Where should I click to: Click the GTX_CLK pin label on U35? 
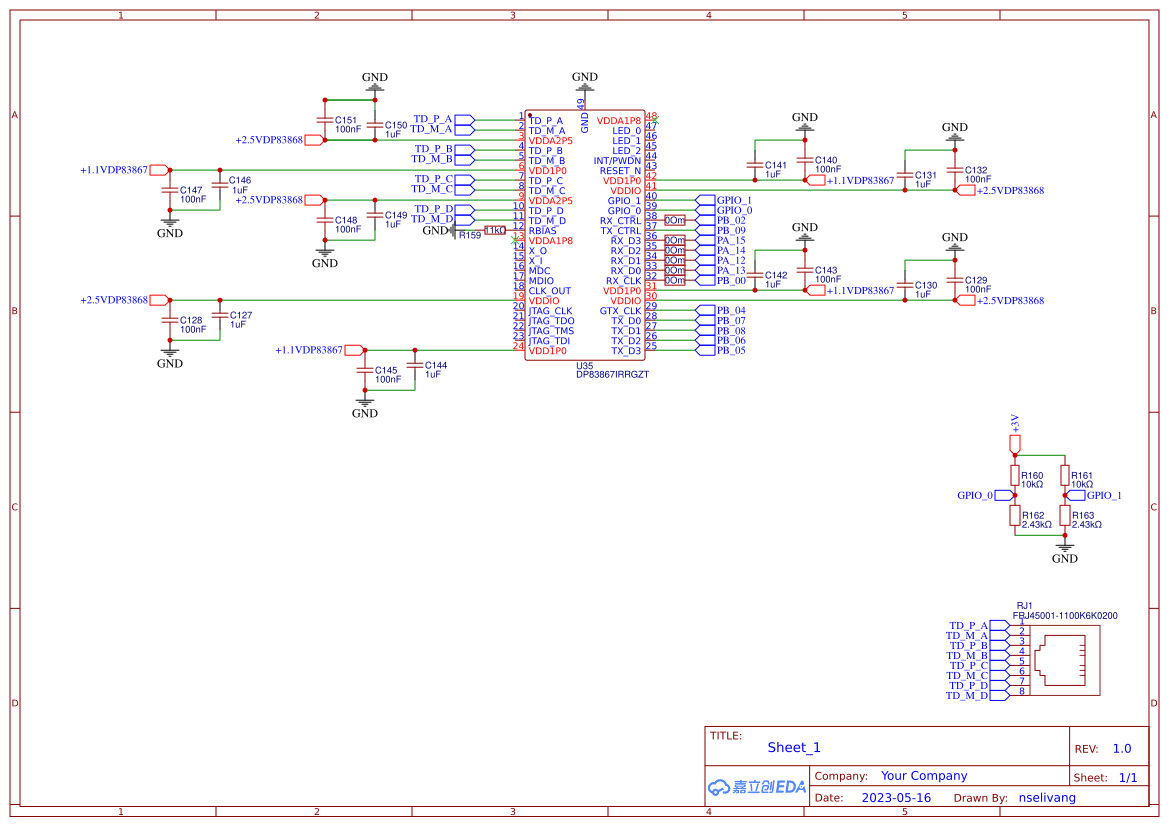click(620, 311)
